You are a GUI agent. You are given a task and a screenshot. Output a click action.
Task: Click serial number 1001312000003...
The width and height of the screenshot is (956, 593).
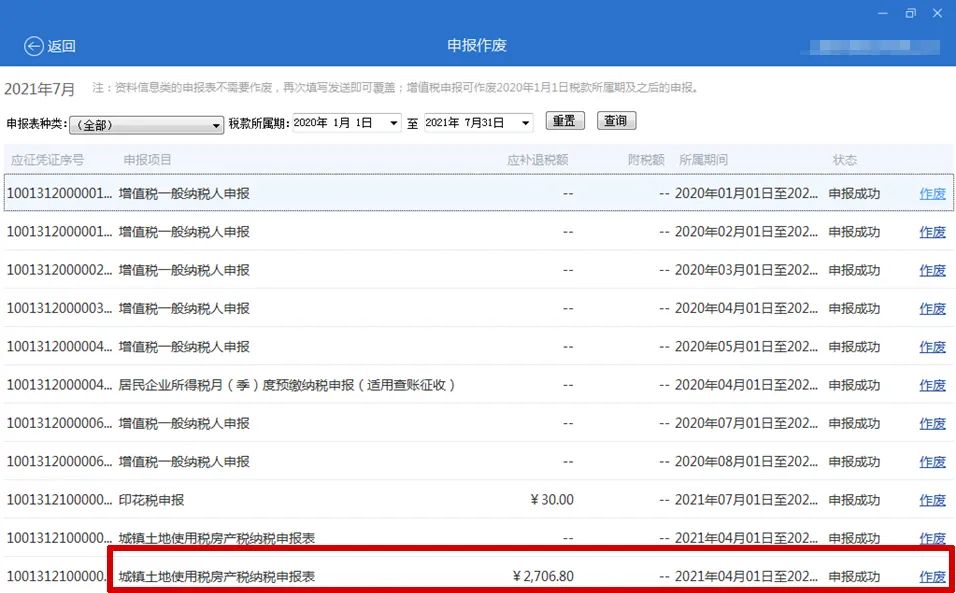(x=59, y=309)
